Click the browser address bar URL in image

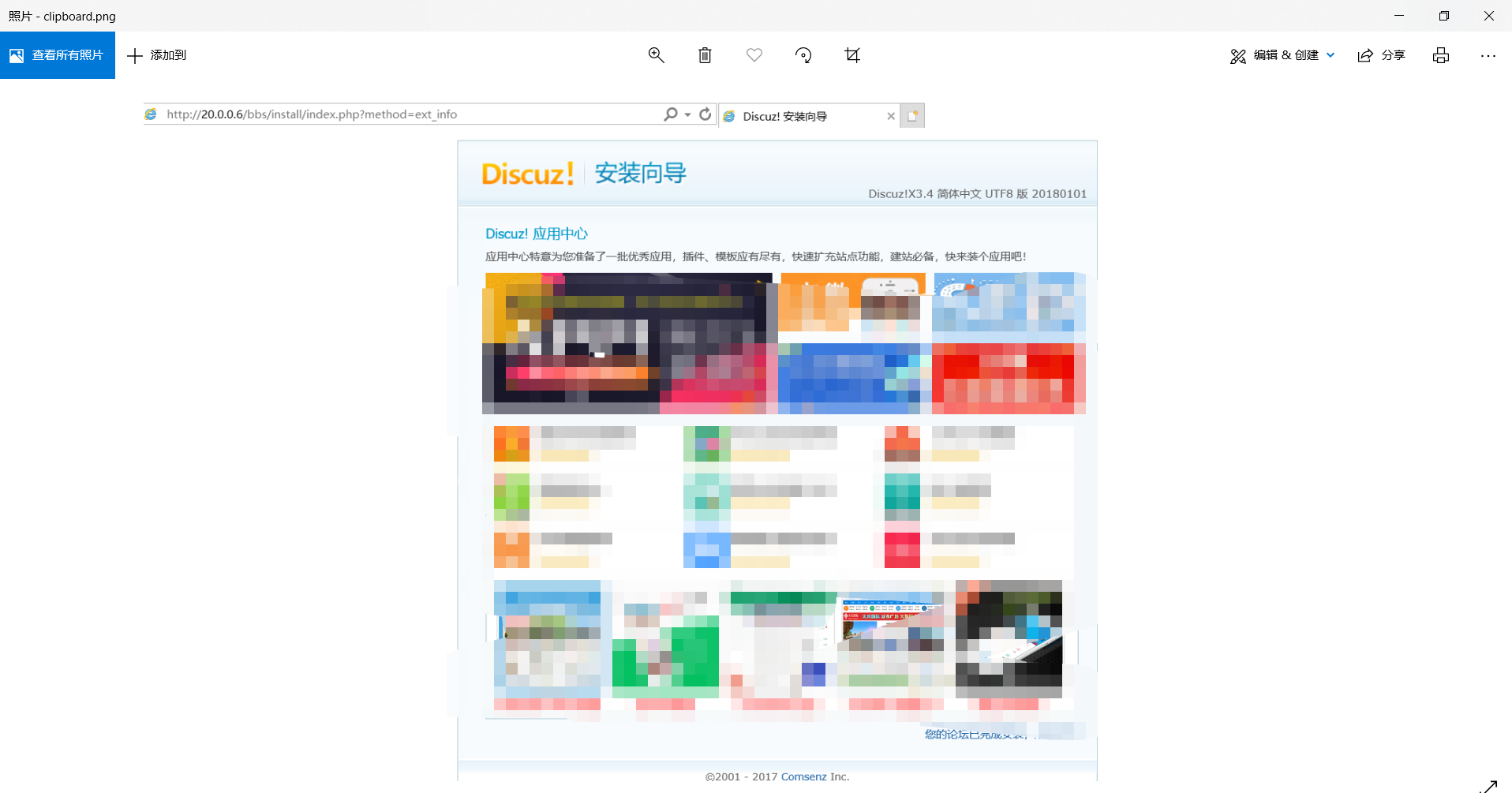312,114
